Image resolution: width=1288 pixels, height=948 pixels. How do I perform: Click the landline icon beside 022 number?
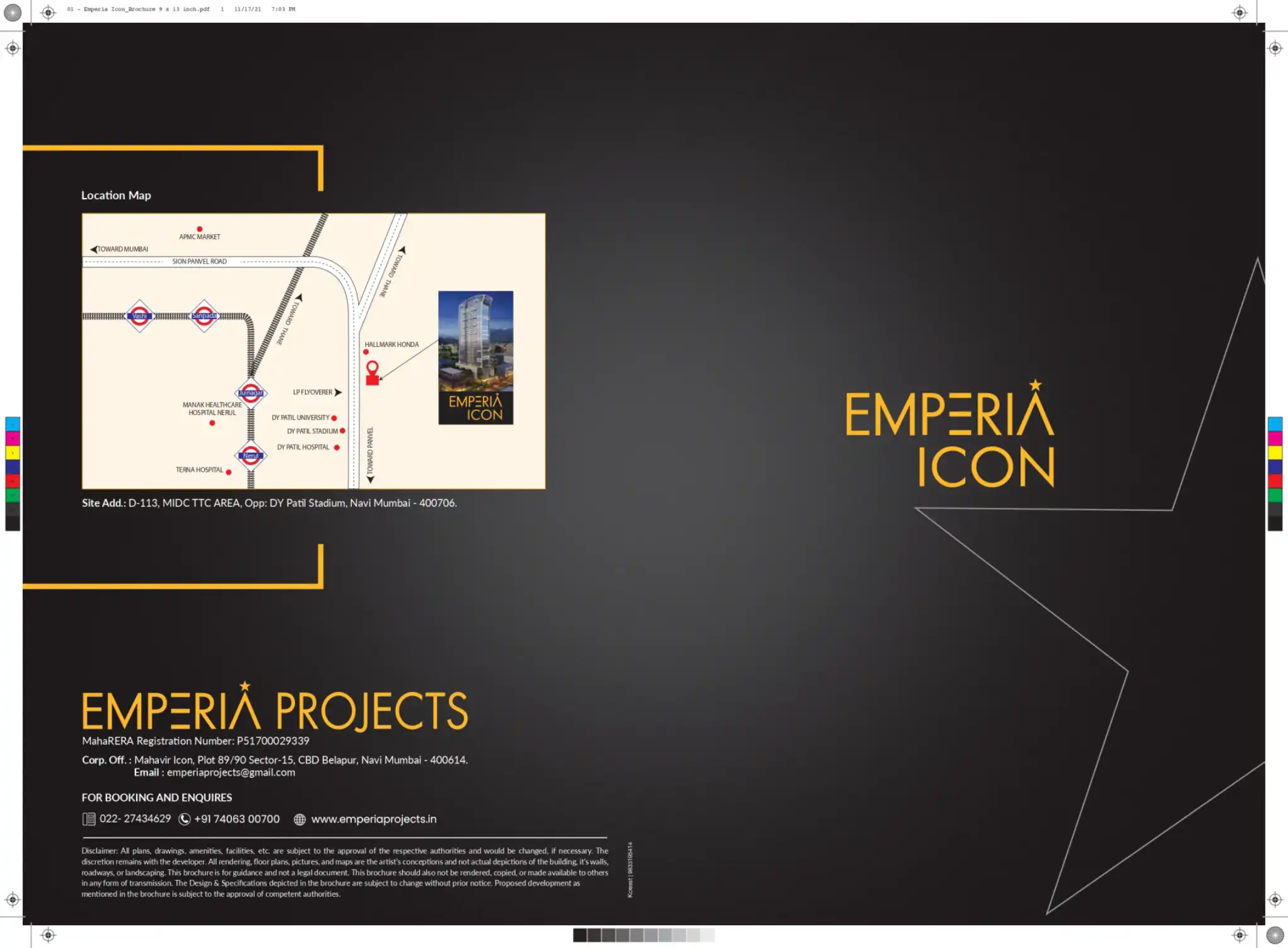89,819
